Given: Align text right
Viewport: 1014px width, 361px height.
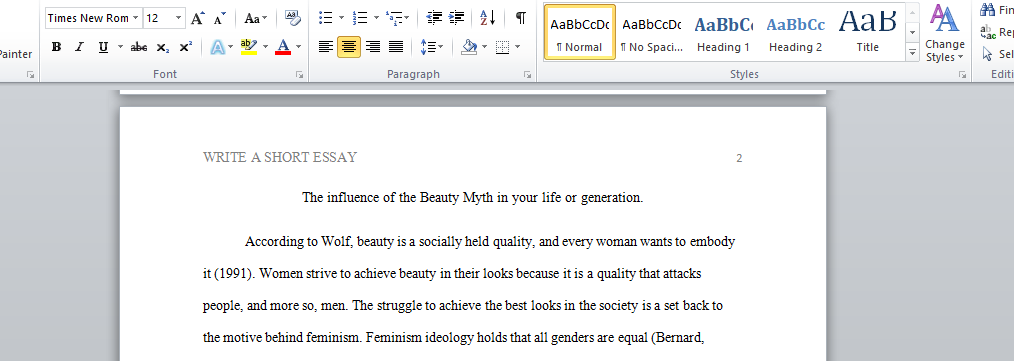Looking at the screenshot, I should coord(372,47).
